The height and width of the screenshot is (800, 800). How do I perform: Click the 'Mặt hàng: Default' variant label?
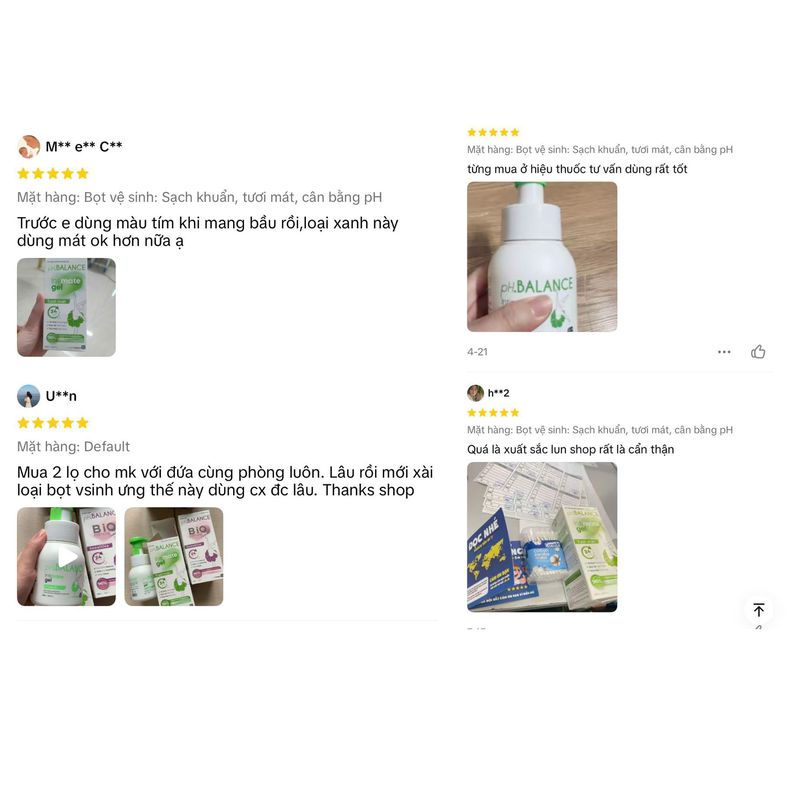coord(73,446)
